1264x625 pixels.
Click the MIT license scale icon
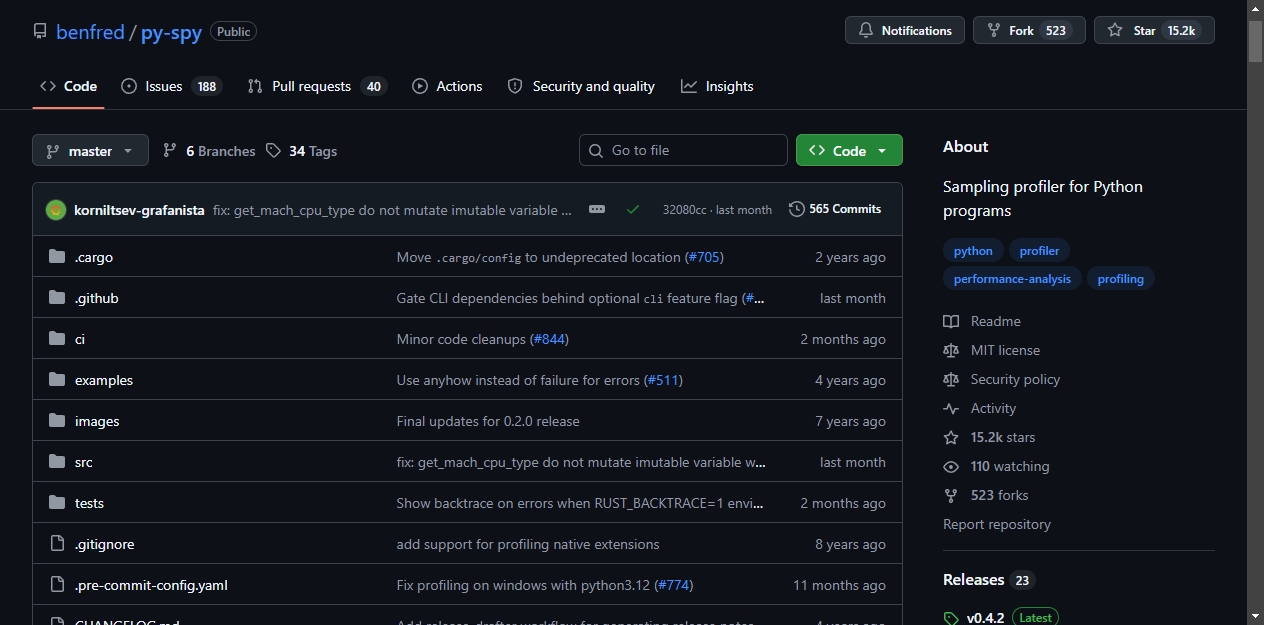click(951, 350)
